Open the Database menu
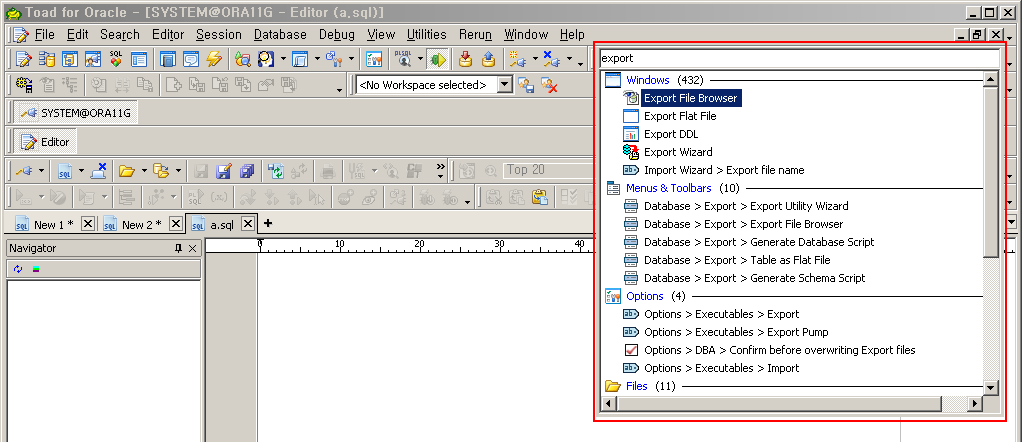 [280, 34]
